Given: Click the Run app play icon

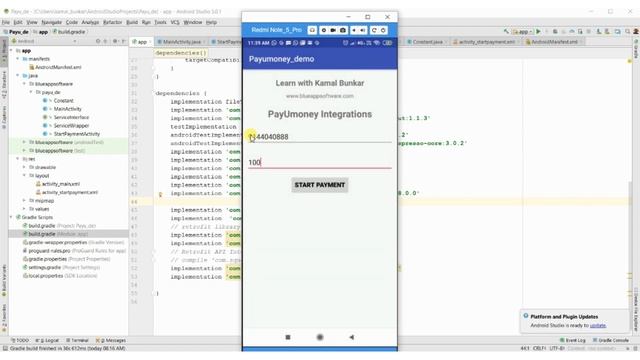Looking at the screenshot, I should [x=538, y=31].
